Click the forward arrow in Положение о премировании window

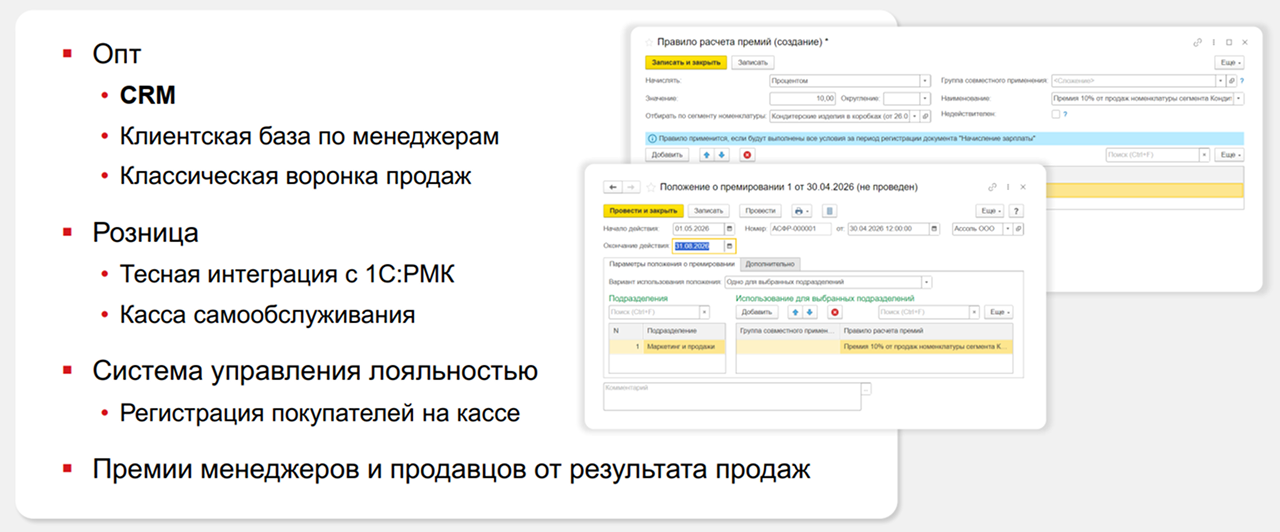click(x=629, y=187)
